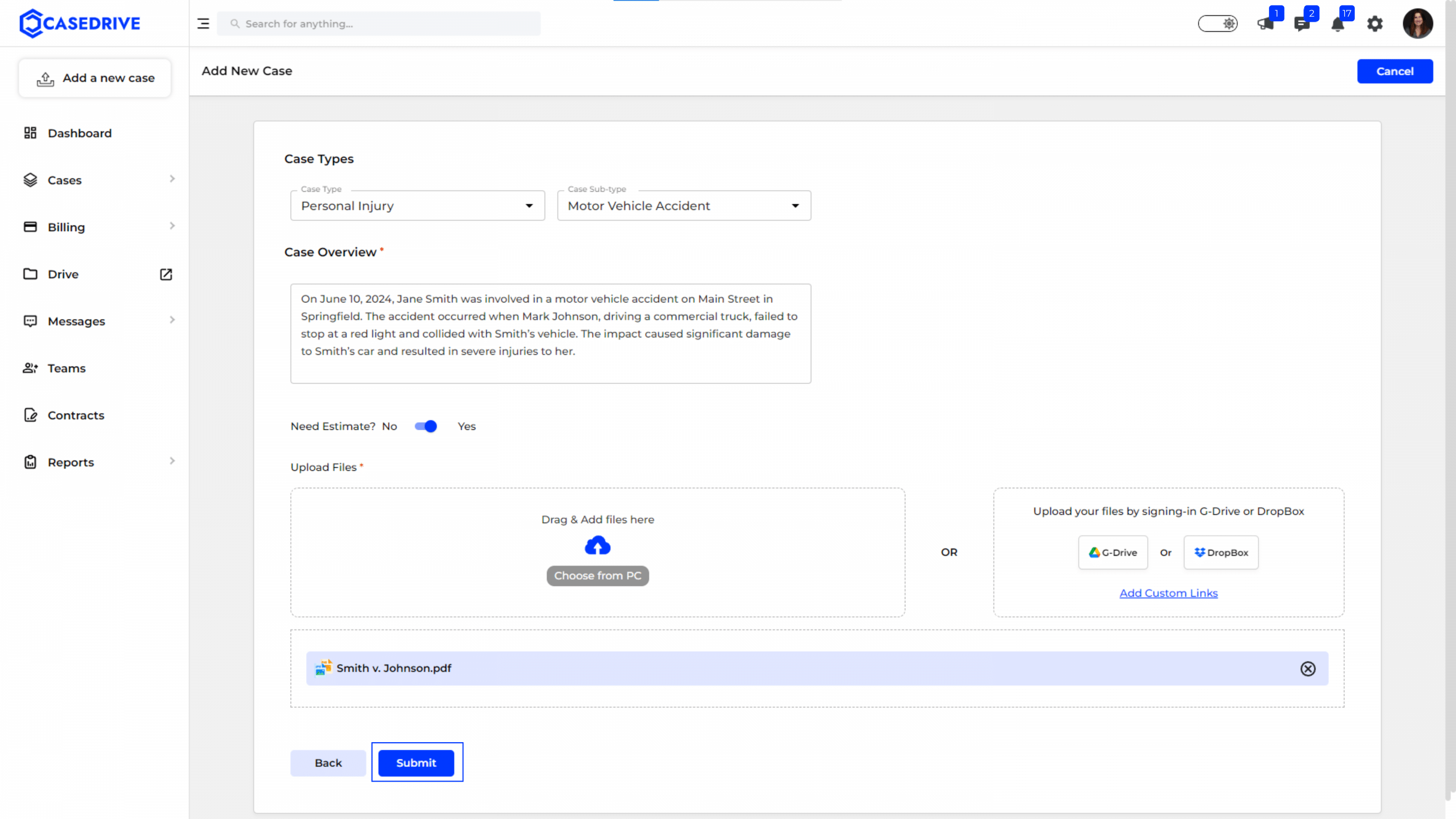Click upload icon in Add a new case
This screenshot has width=1456, height=819.
coord(45,78)
